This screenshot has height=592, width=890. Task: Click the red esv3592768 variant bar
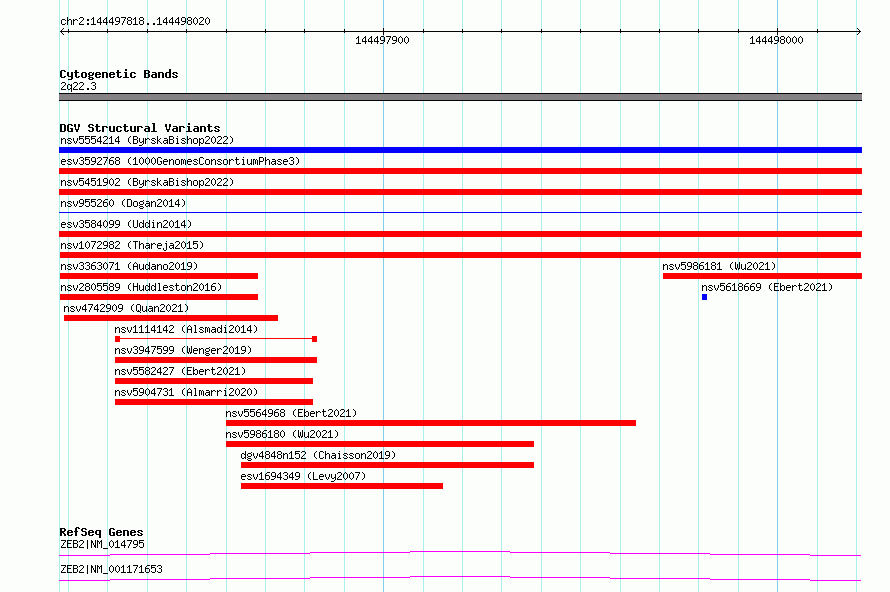(x=460, y=171)
